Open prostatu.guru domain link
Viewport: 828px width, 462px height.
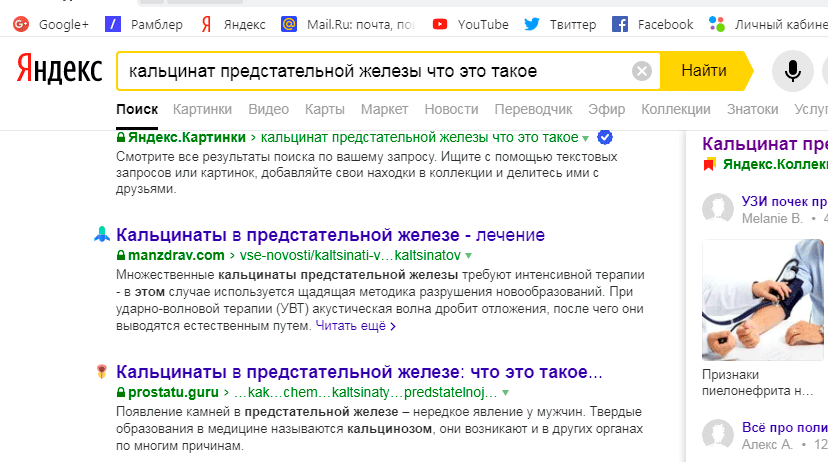(x=173, y=392)
